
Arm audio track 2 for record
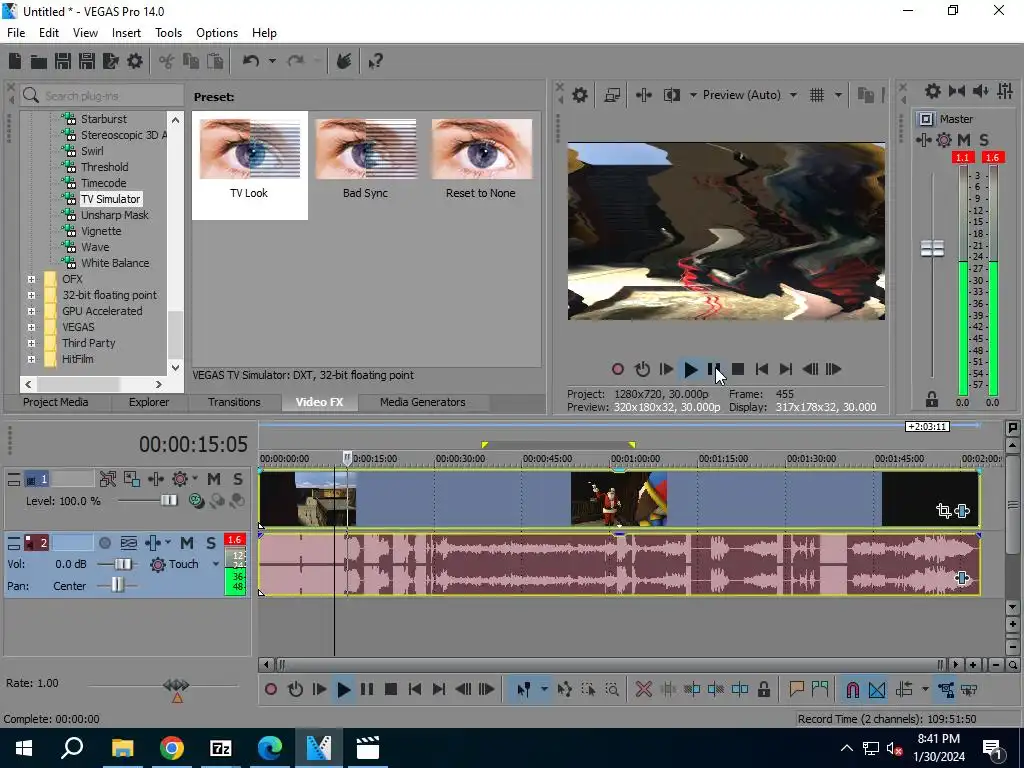[x=104, y=543]
